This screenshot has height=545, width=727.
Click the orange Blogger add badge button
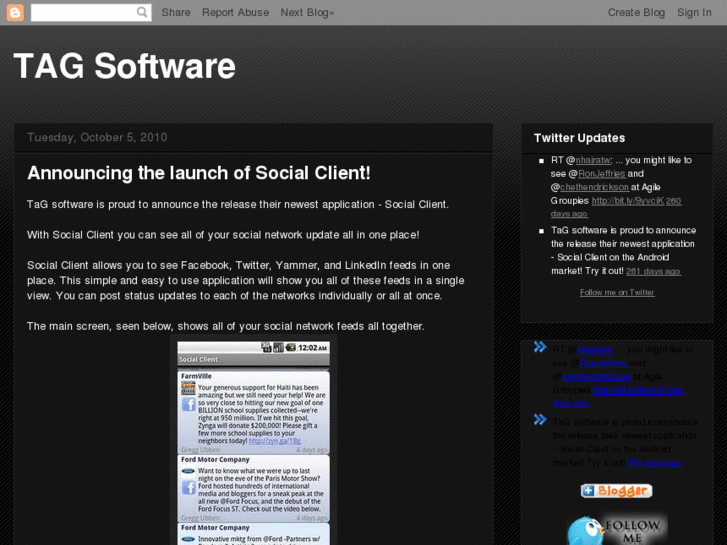[x=617, y=491]
